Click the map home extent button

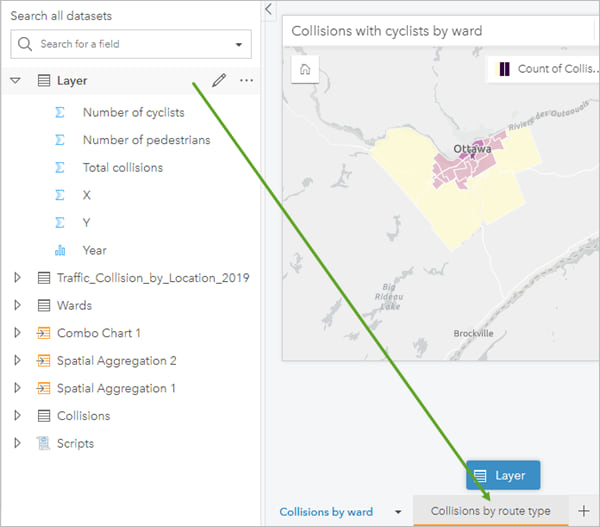[305, 69]
